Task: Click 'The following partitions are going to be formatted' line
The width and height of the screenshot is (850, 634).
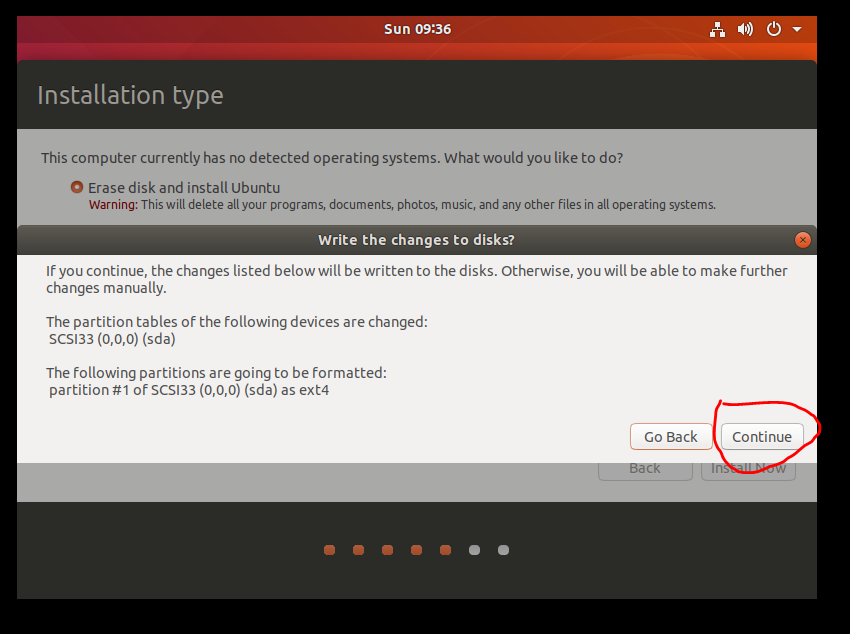Action: [216, 373]
